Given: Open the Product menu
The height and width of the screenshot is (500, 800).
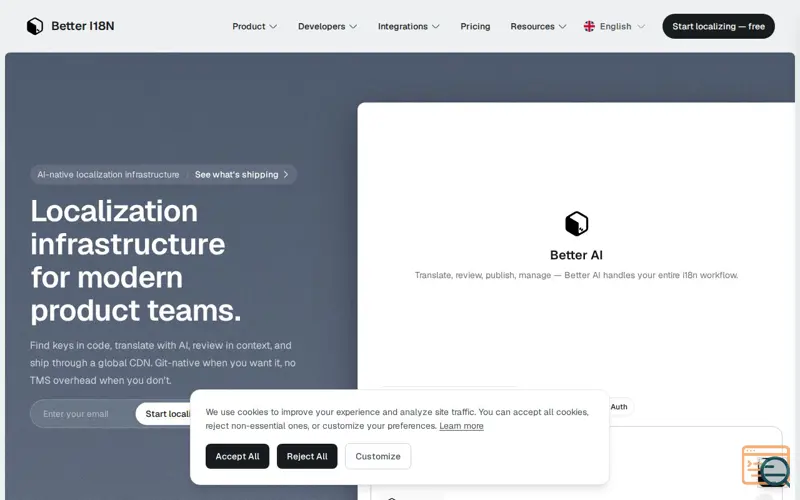Looking at the screenshot, I should point(255,27).
